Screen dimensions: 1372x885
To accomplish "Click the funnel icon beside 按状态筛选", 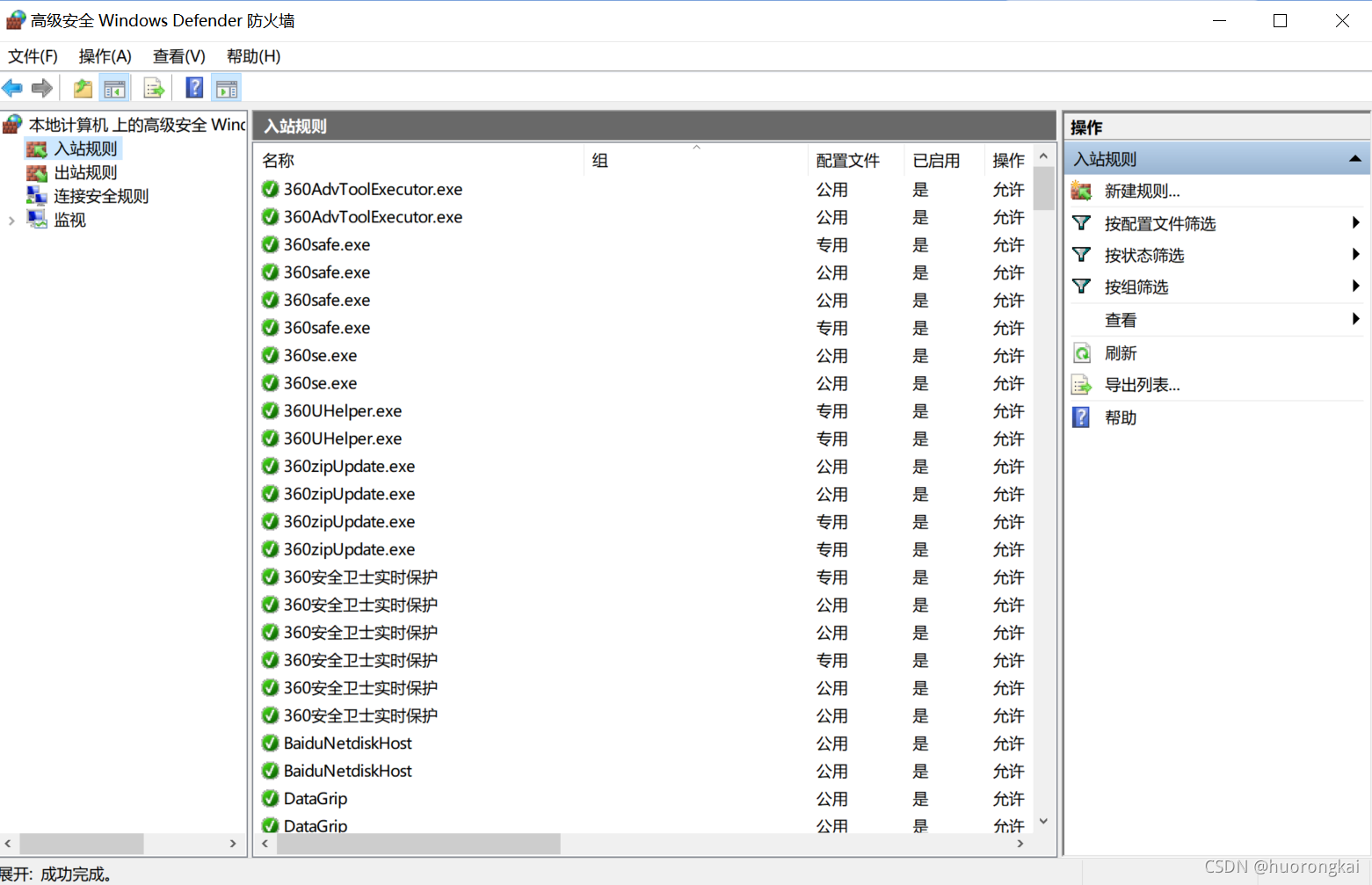I will (x=1082, y=255).
